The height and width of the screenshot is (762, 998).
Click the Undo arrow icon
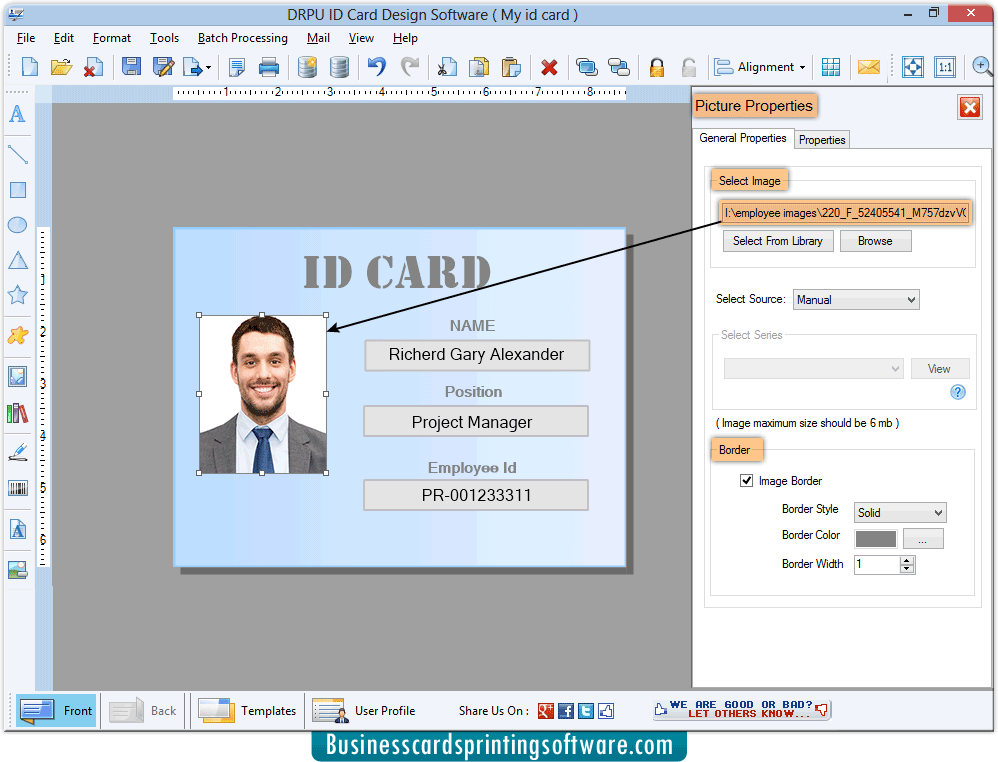[x=377, y=67]
